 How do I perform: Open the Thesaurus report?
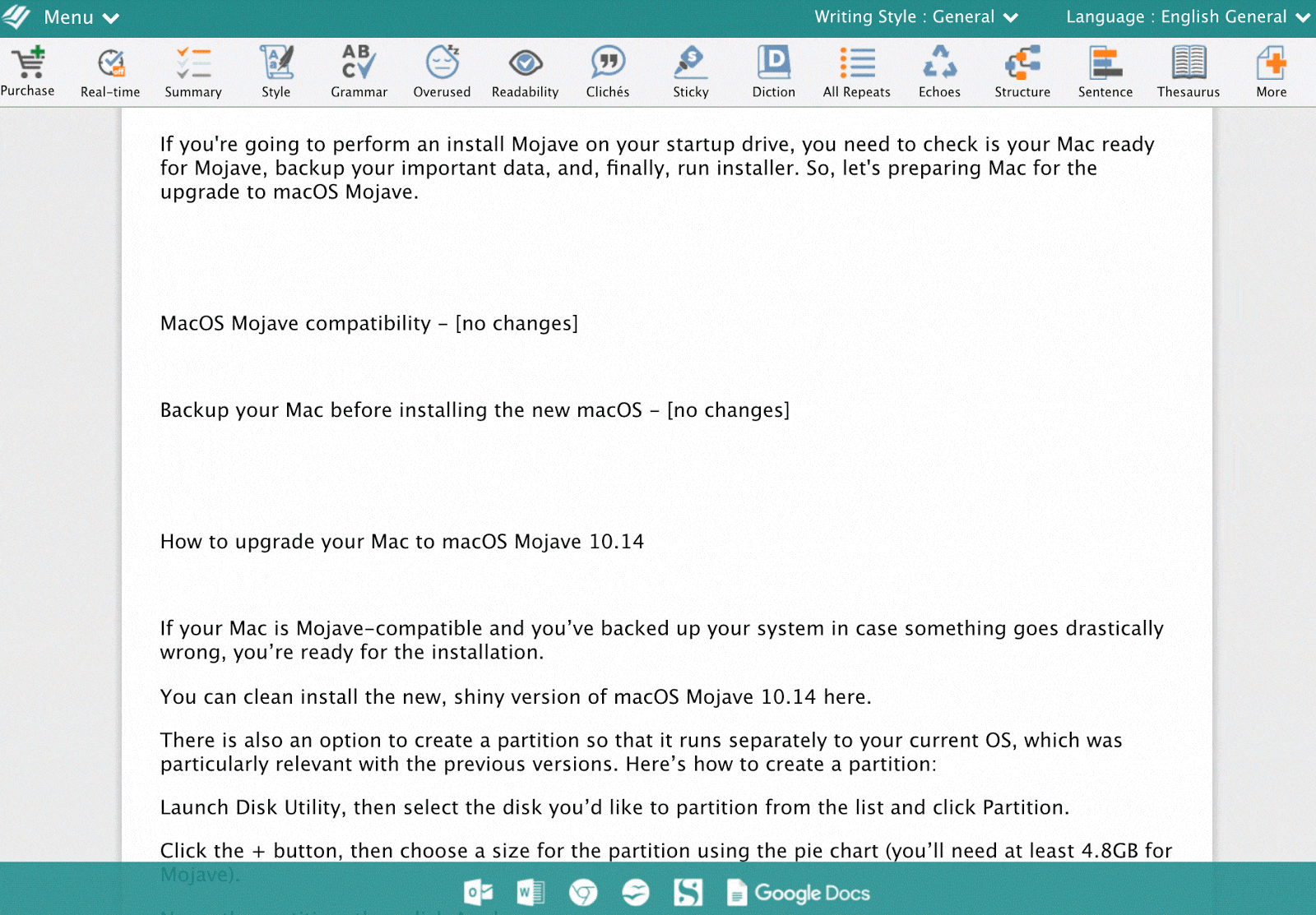tap(1189, 72)
